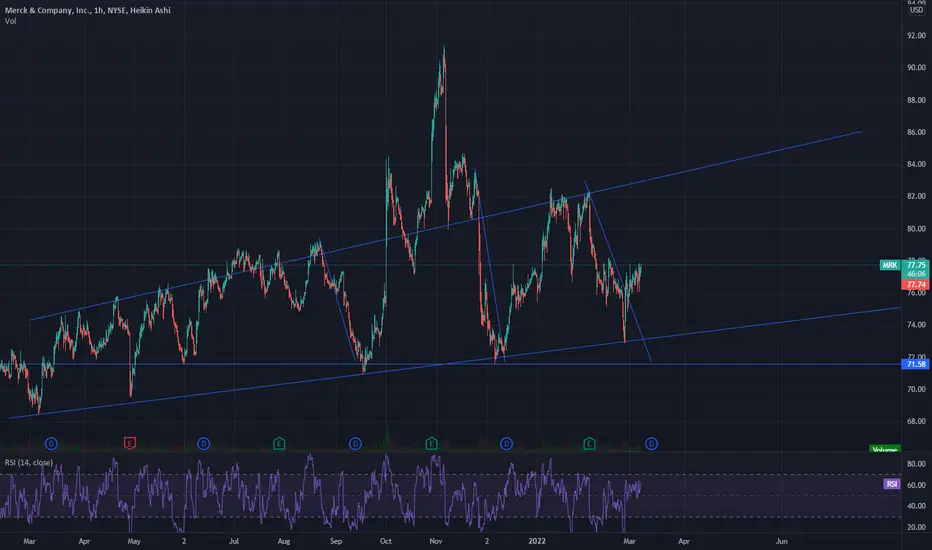Click the green Volume label
The height and width of the screenshot is (550, 932).
point(884,449)
